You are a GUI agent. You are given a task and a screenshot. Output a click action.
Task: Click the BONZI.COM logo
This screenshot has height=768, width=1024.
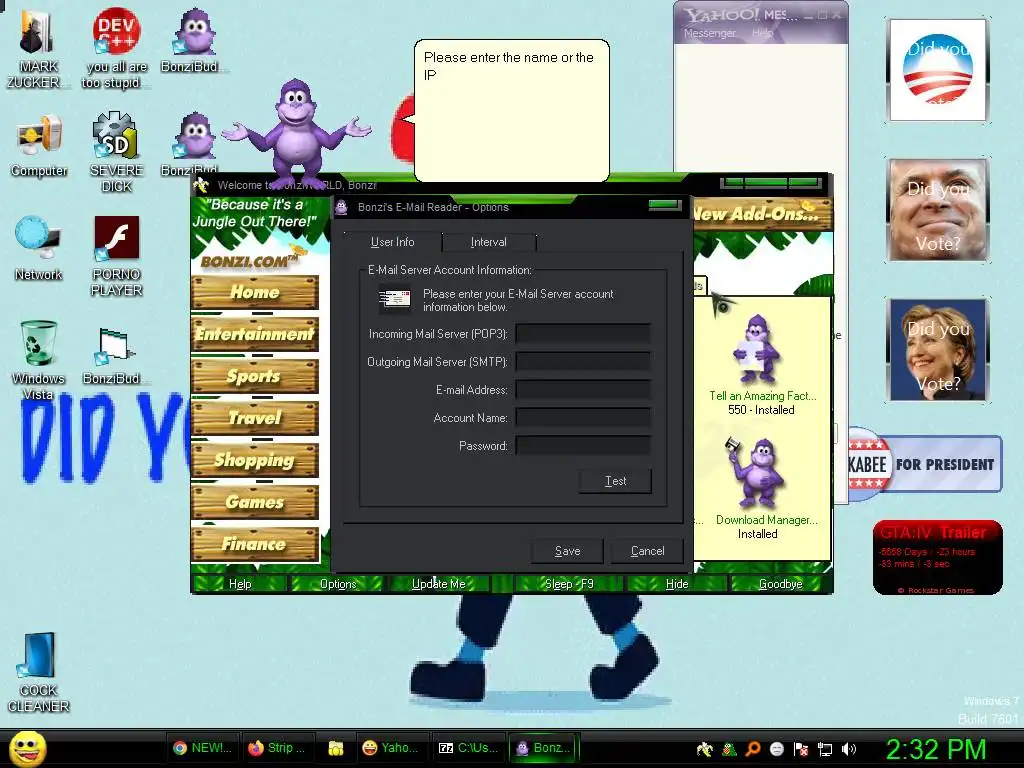coord(251,261)
